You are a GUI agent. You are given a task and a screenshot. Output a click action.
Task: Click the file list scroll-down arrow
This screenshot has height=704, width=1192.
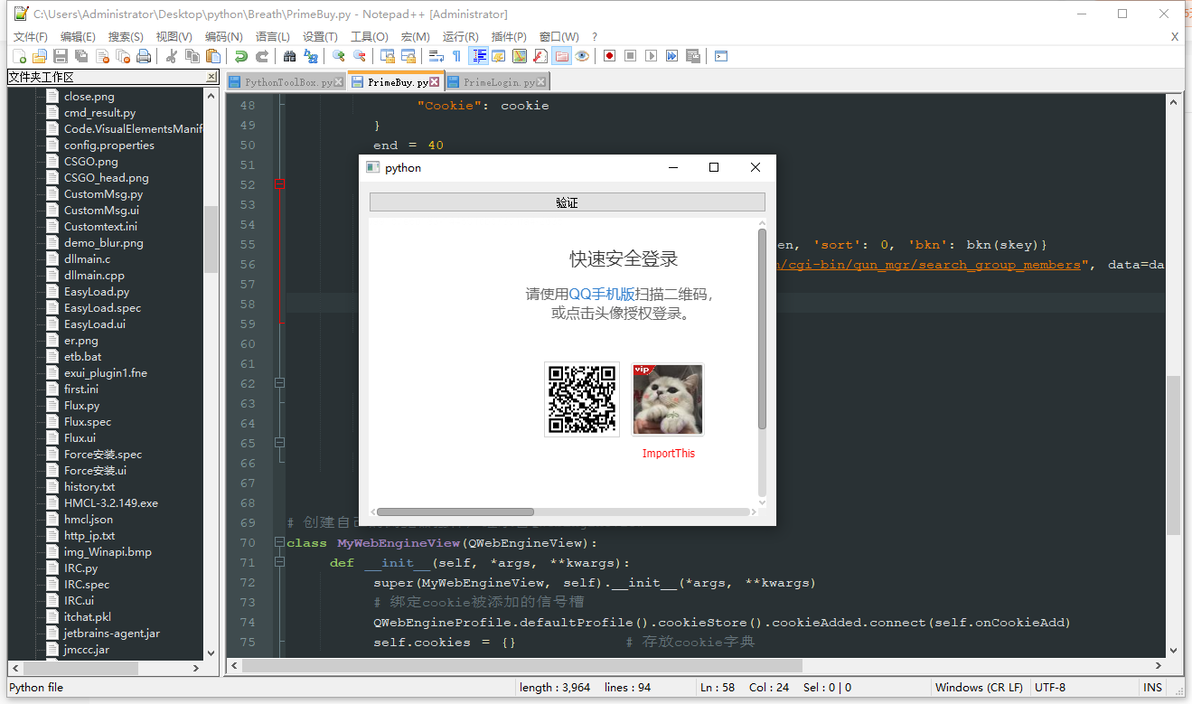[211, 652]
